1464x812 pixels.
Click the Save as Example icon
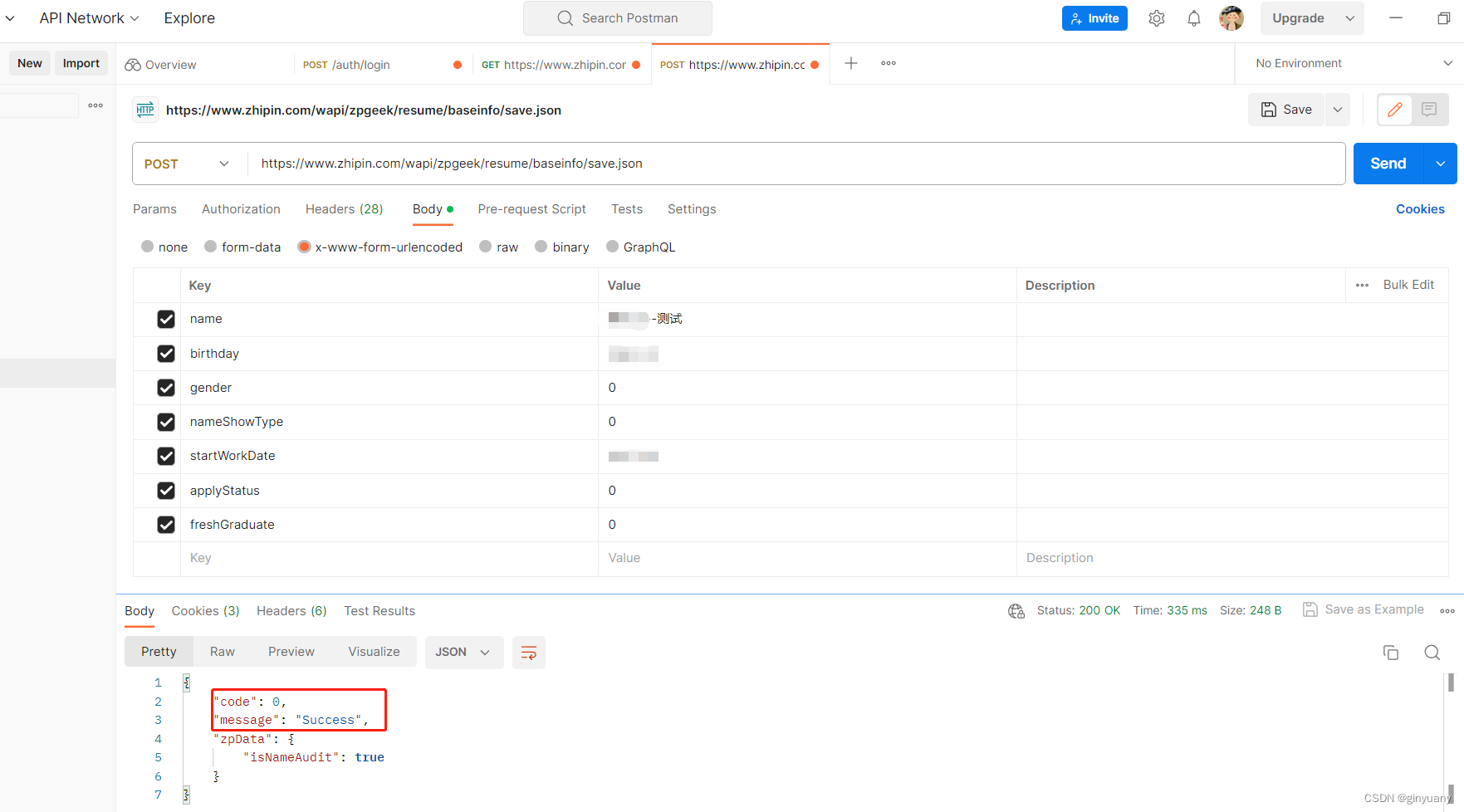click(x=1310, y=609)
